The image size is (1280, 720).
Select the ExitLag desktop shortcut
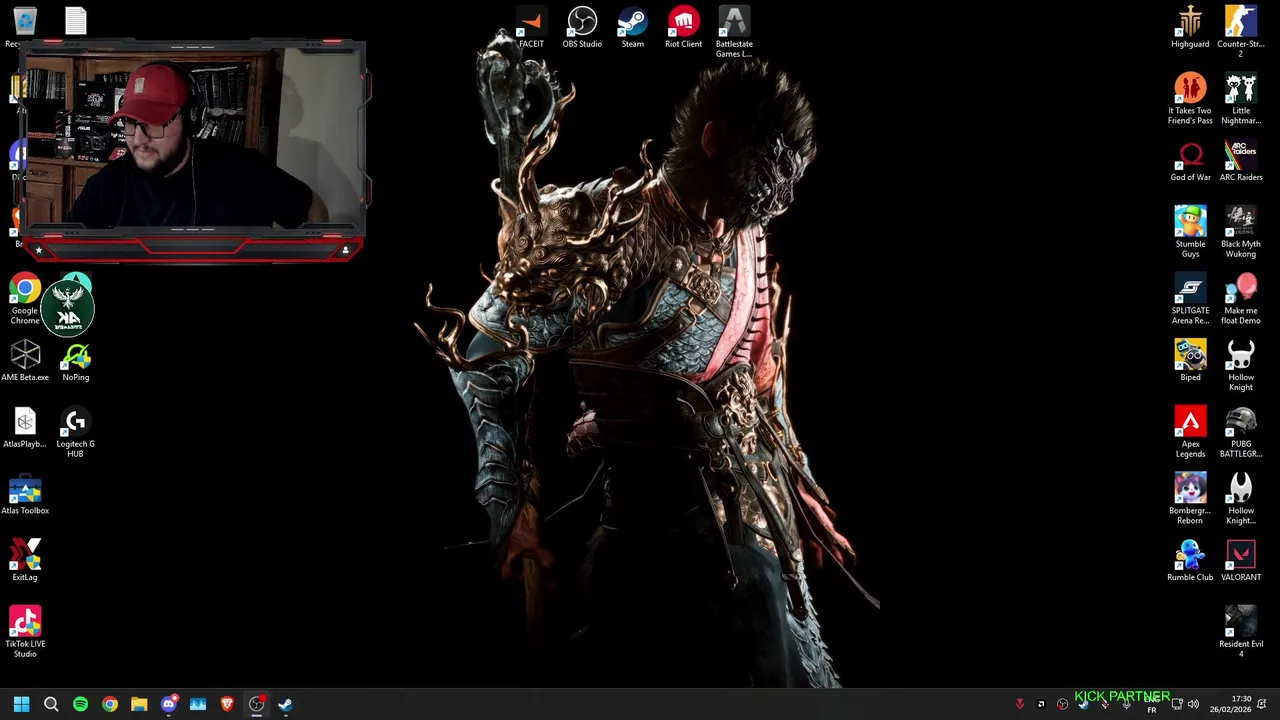click(x=25, y=561)
